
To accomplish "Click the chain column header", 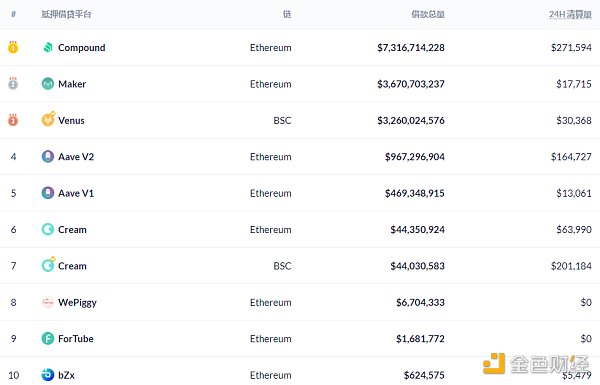I will point(287,15).
